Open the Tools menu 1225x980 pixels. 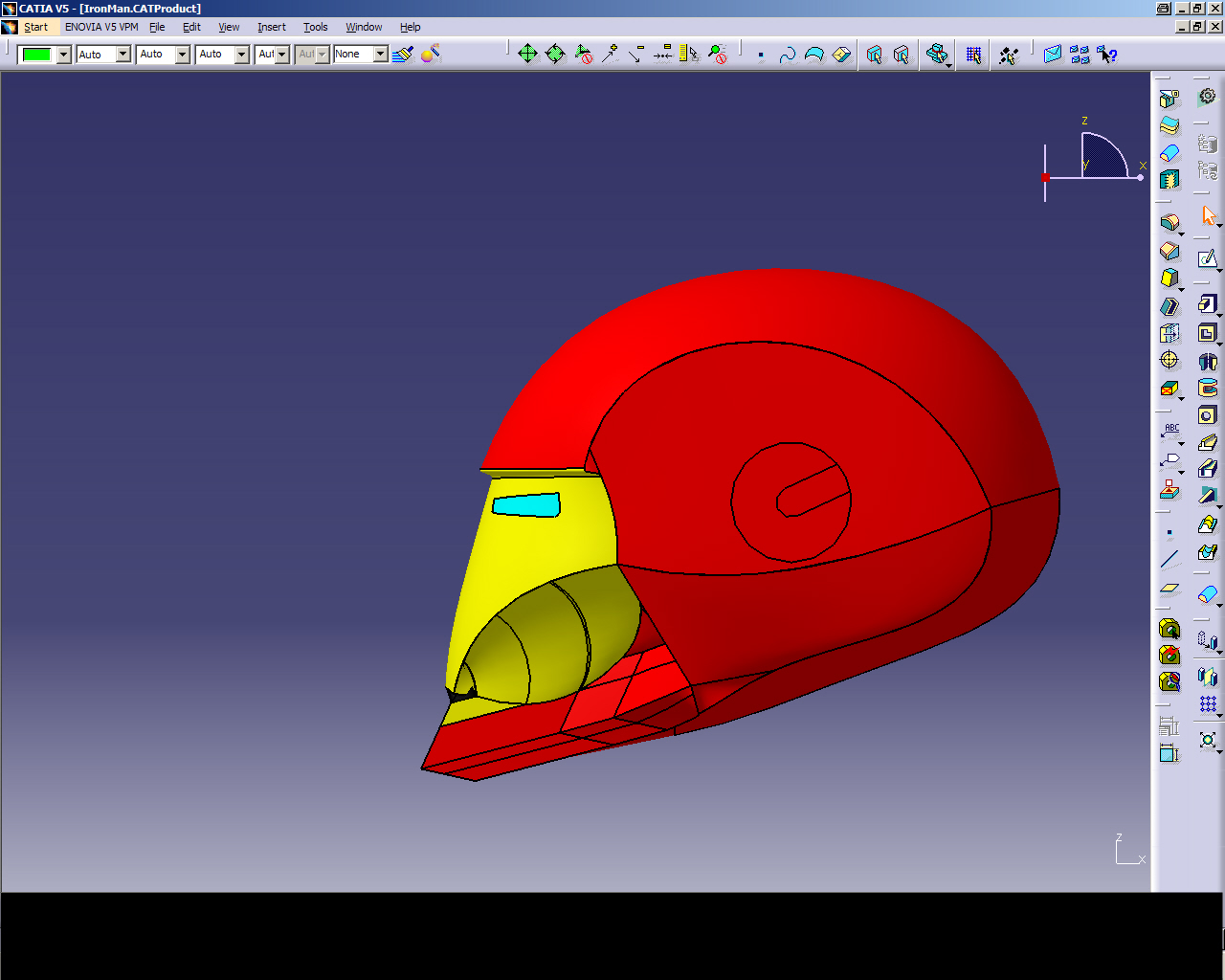315,27
